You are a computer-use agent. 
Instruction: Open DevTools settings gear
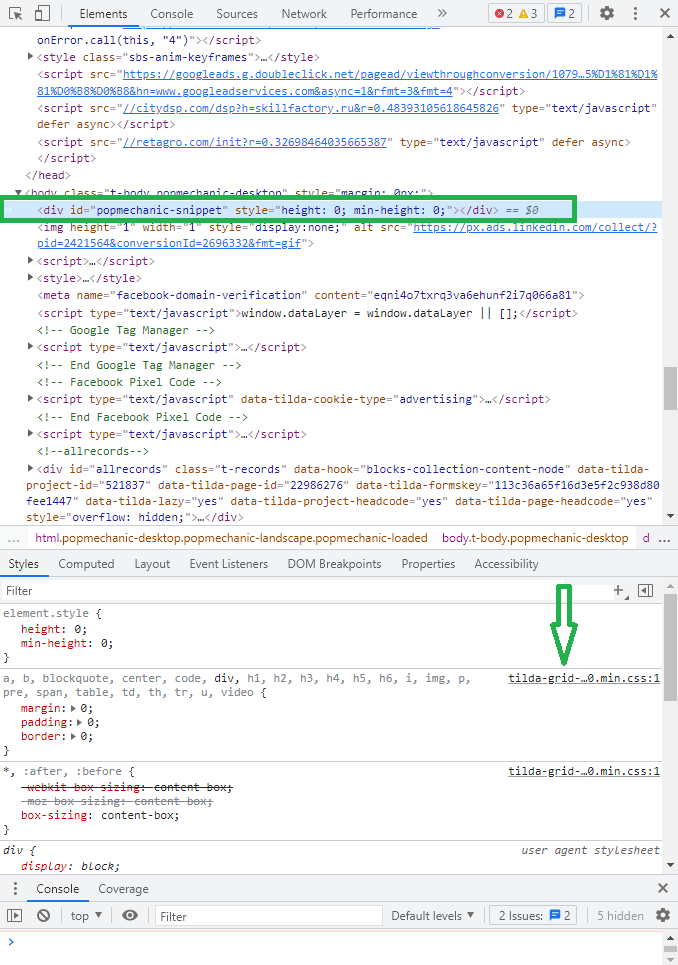[x=607, y=13]
